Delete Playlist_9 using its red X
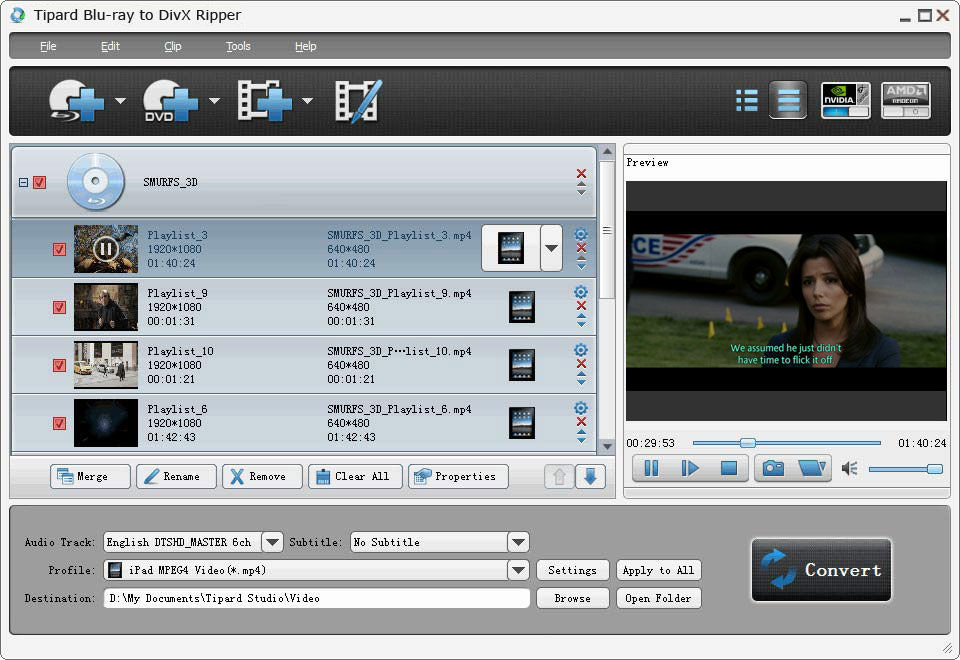960x660 pixels. (581, 306)
